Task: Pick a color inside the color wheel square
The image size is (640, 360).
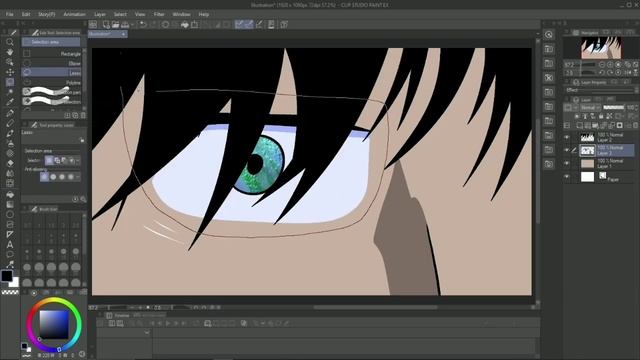Action: [54, 324]
